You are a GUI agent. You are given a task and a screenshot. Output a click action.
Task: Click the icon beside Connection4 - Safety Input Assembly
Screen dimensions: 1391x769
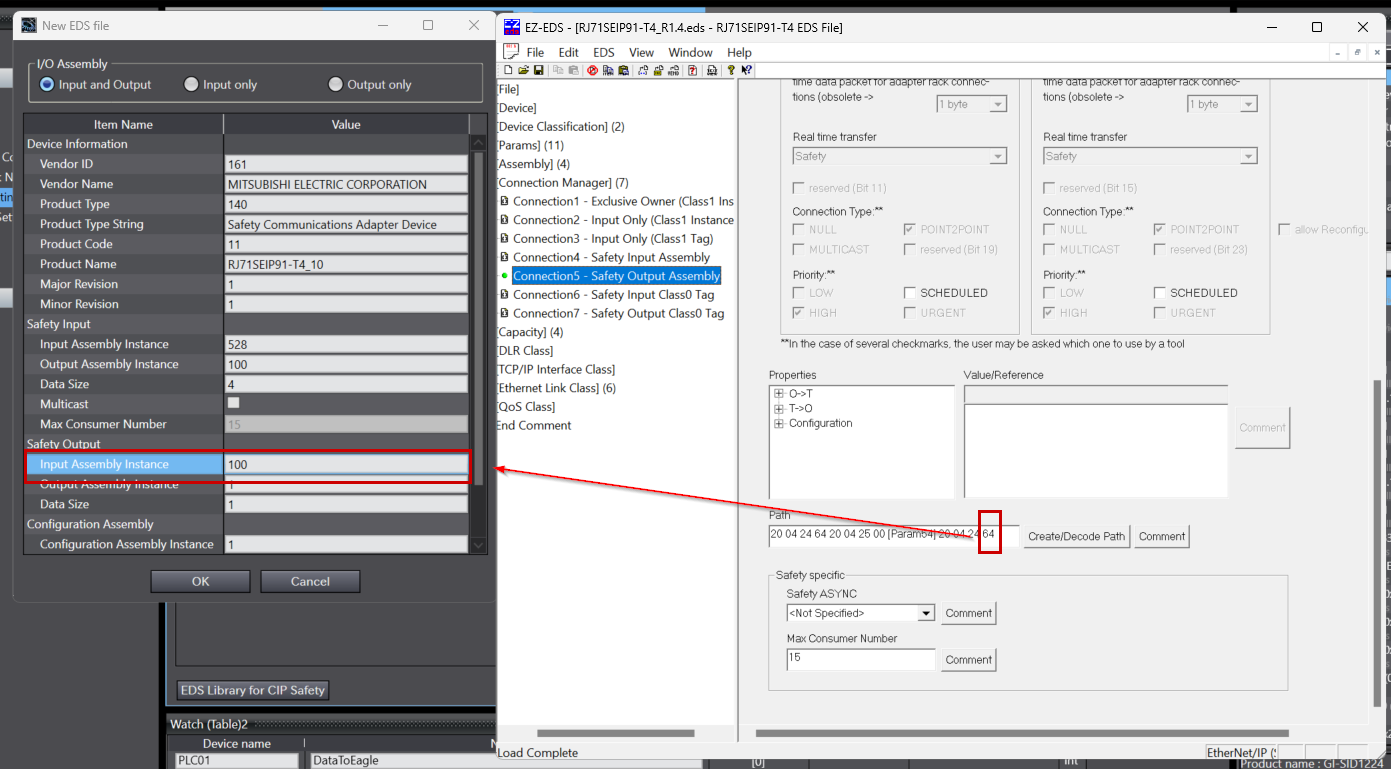505,257
